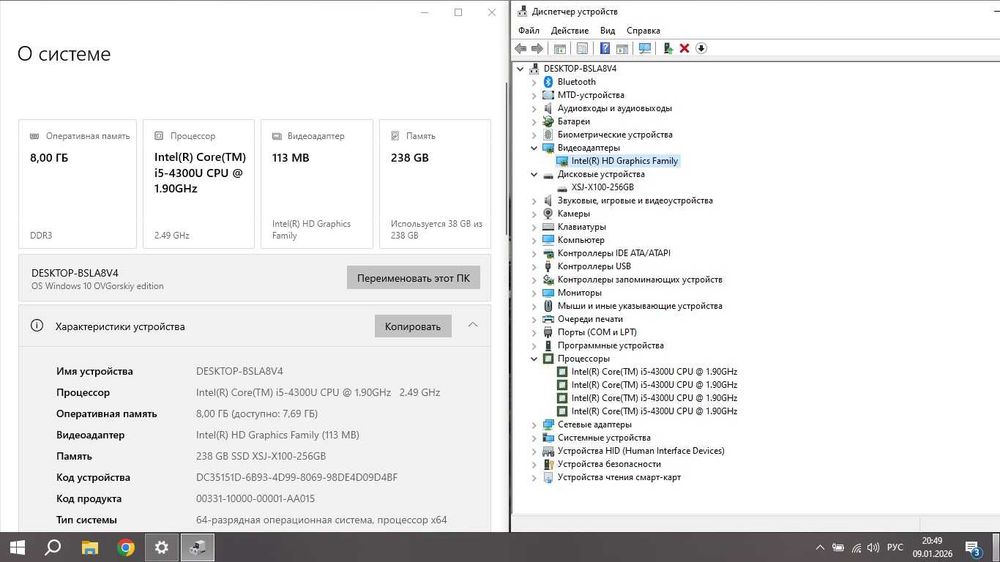
Task: Collapse the Дисковые устройства node
Action: pyautogui.click(x=534, y=174)
